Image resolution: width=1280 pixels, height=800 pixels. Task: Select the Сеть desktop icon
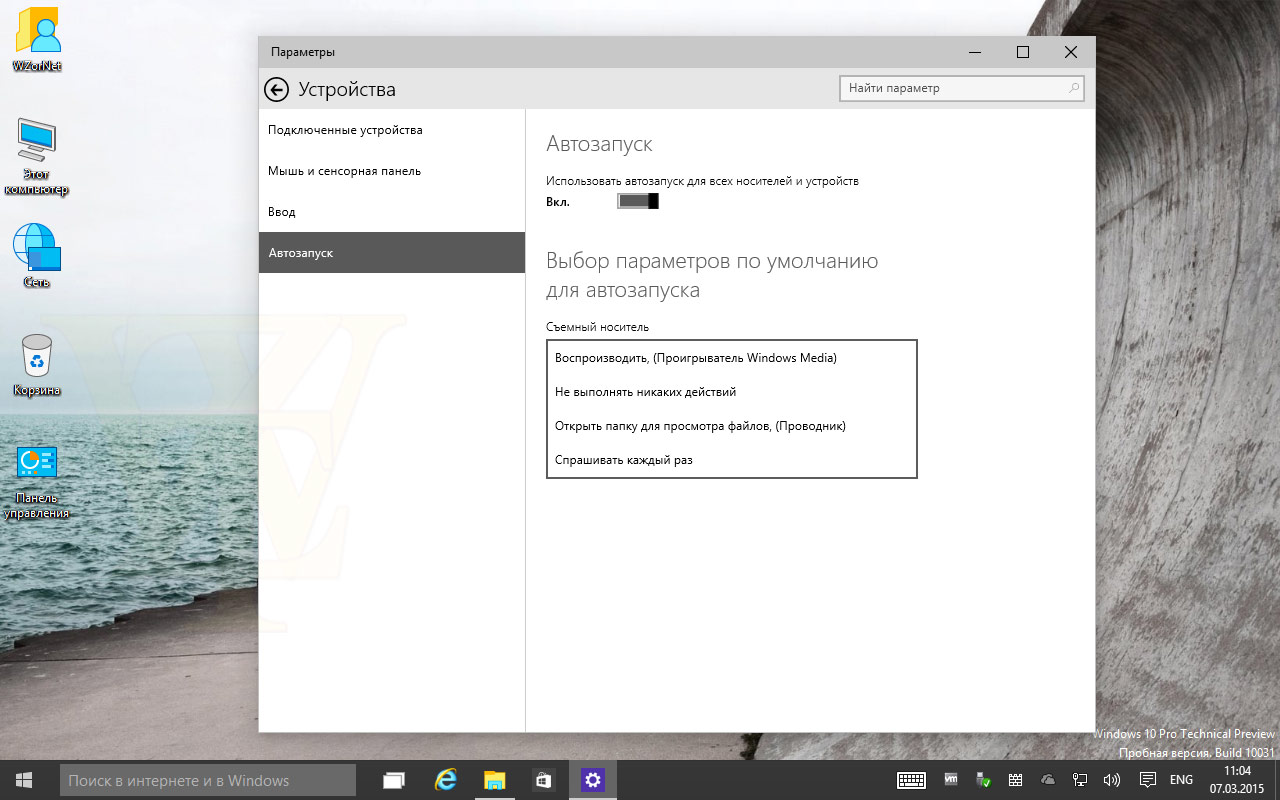[37, 255]
